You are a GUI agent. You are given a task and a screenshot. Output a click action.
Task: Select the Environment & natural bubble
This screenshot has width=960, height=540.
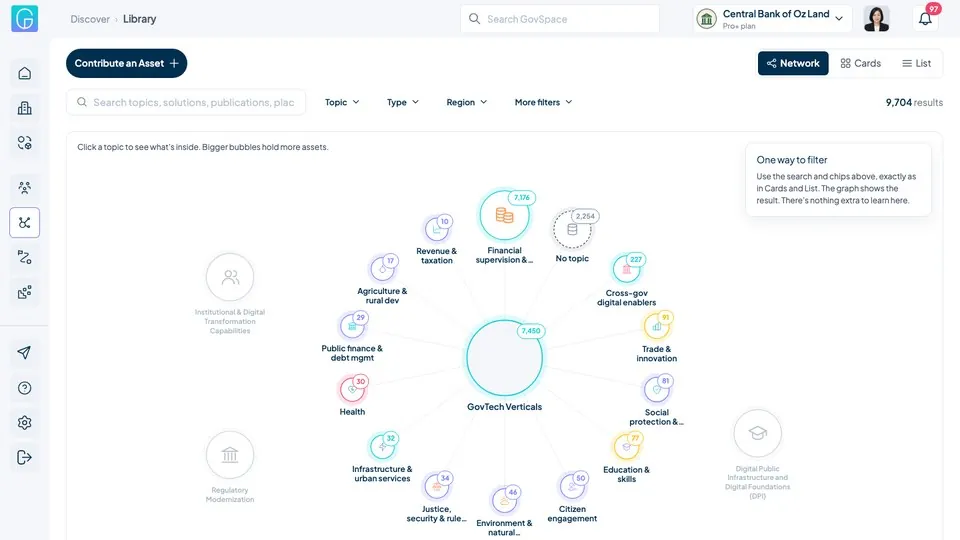[504, 500]
